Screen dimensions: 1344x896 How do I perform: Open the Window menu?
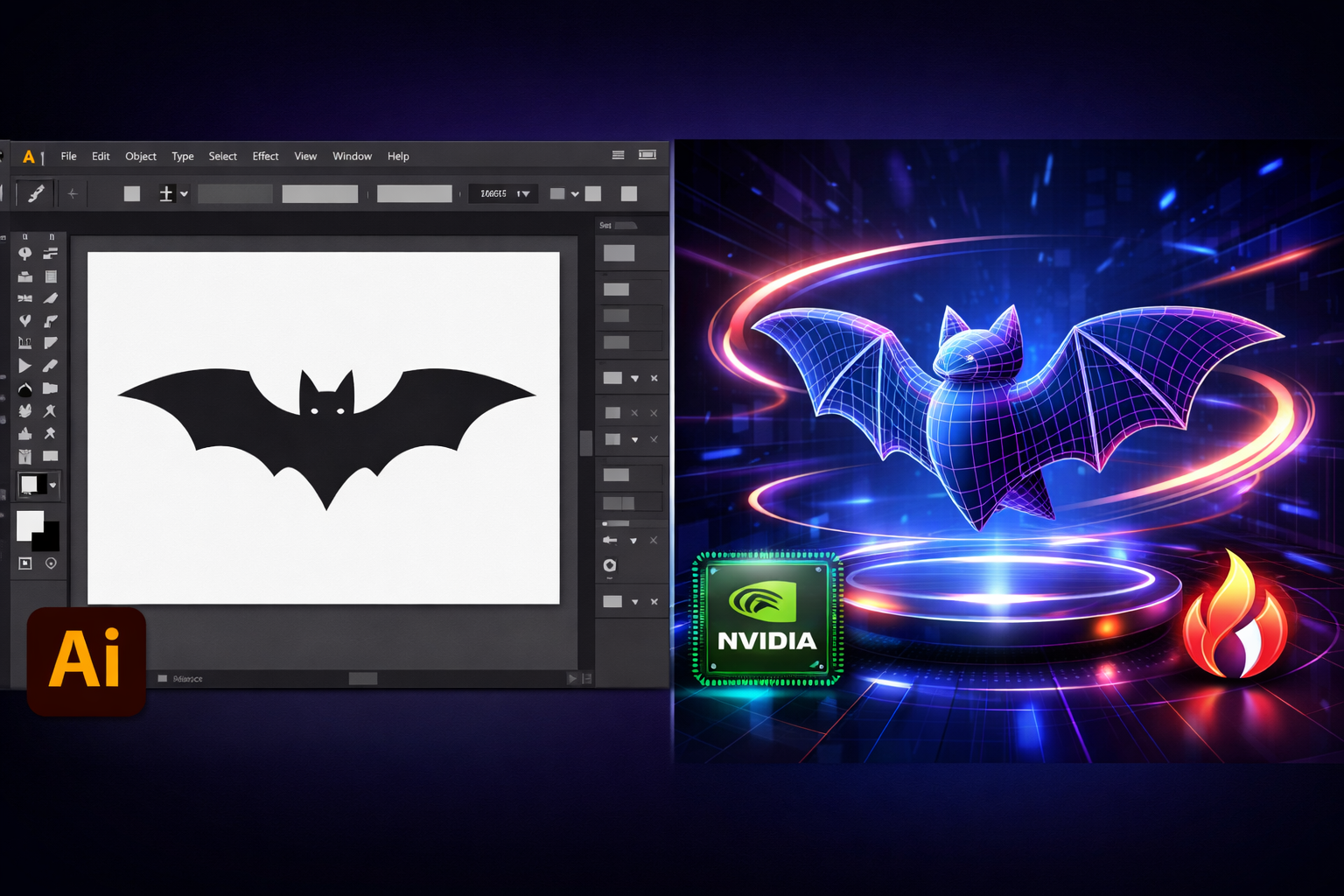pos(352,156)
